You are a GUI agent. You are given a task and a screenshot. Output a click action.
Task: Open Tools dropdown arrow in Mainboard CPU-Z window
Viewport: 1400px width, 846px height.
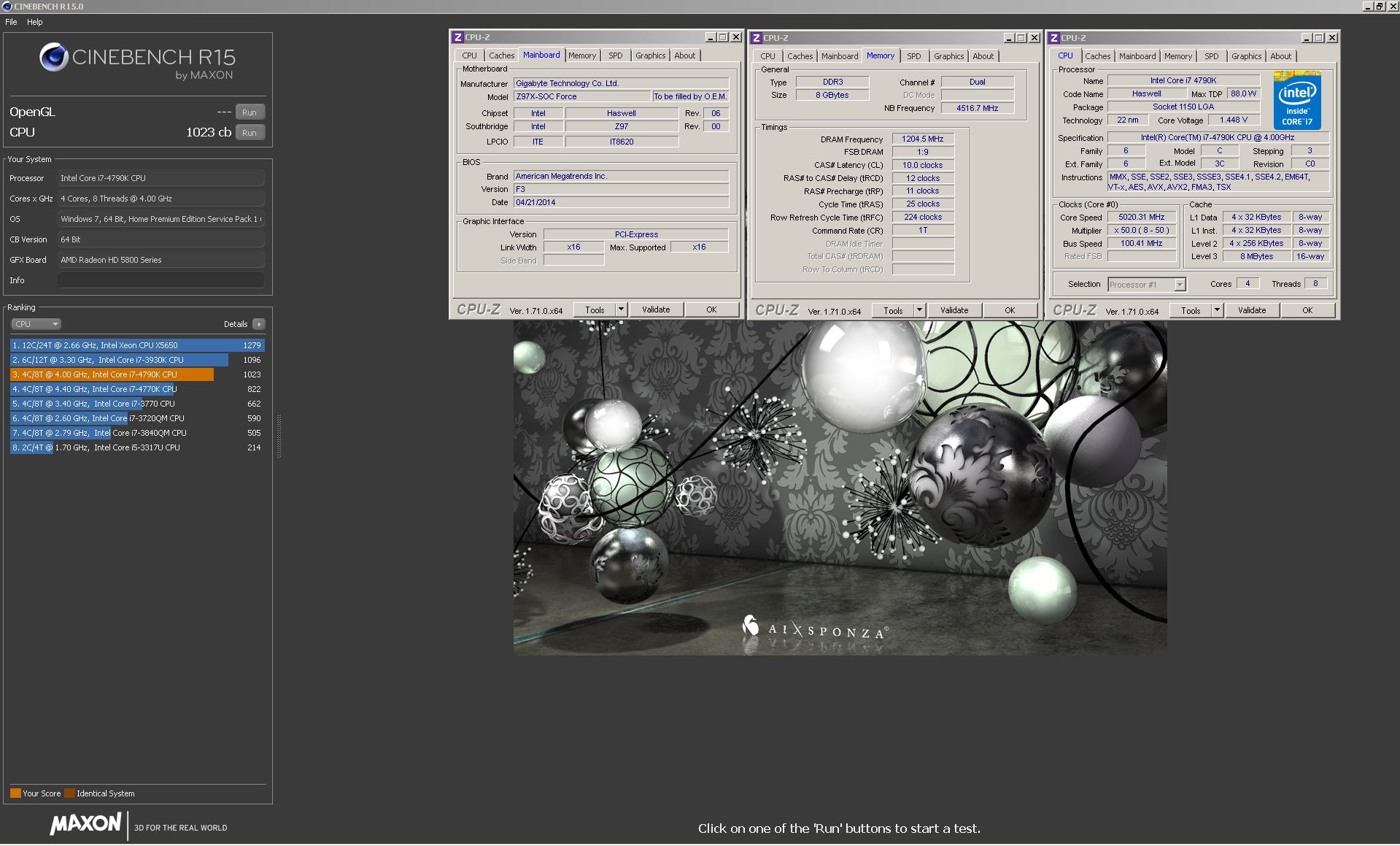click(x=621, y=309)
